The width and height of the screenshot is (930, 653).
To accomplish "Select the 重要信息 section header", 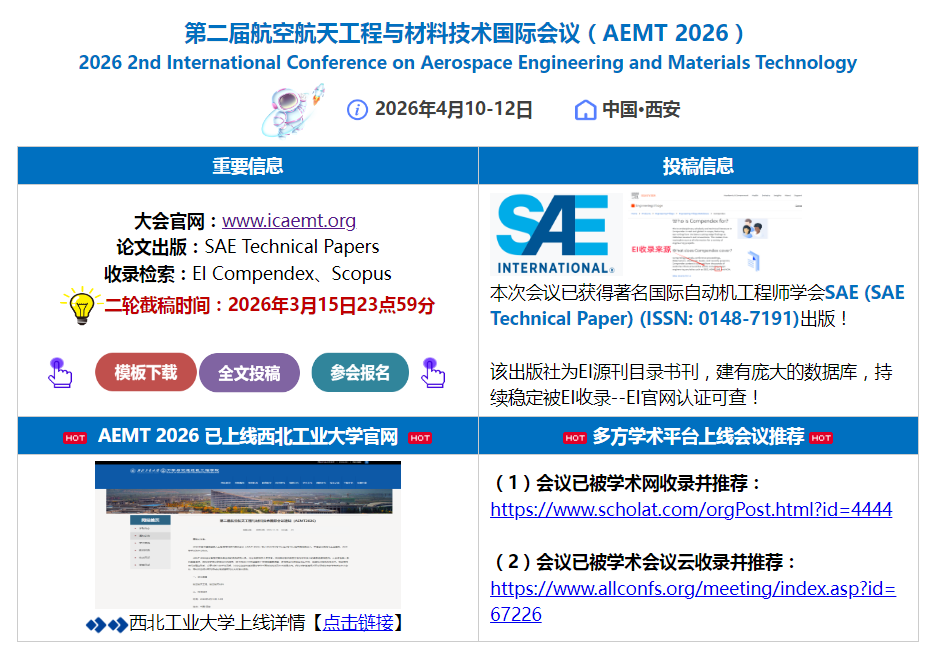I will [x=247, y=165].
